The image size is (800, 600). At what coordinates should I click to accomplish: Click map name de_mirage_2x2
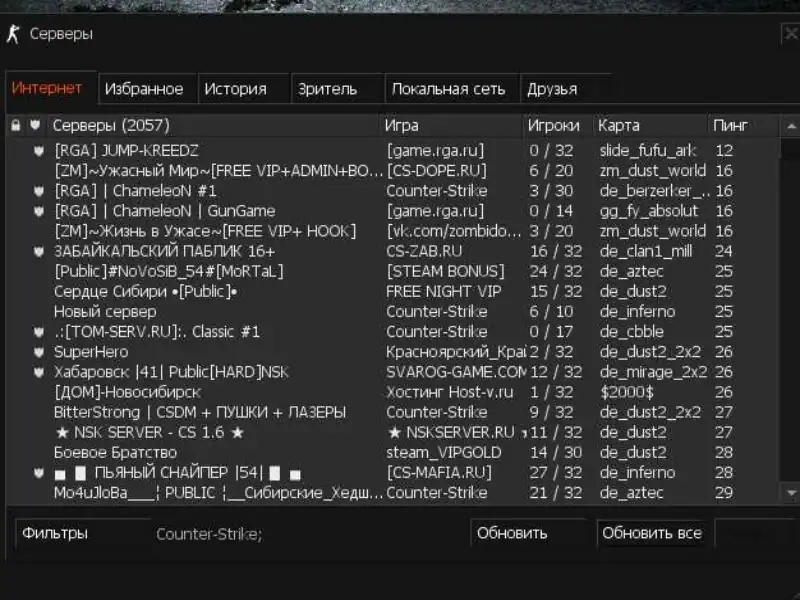click(x=653, y=372)
